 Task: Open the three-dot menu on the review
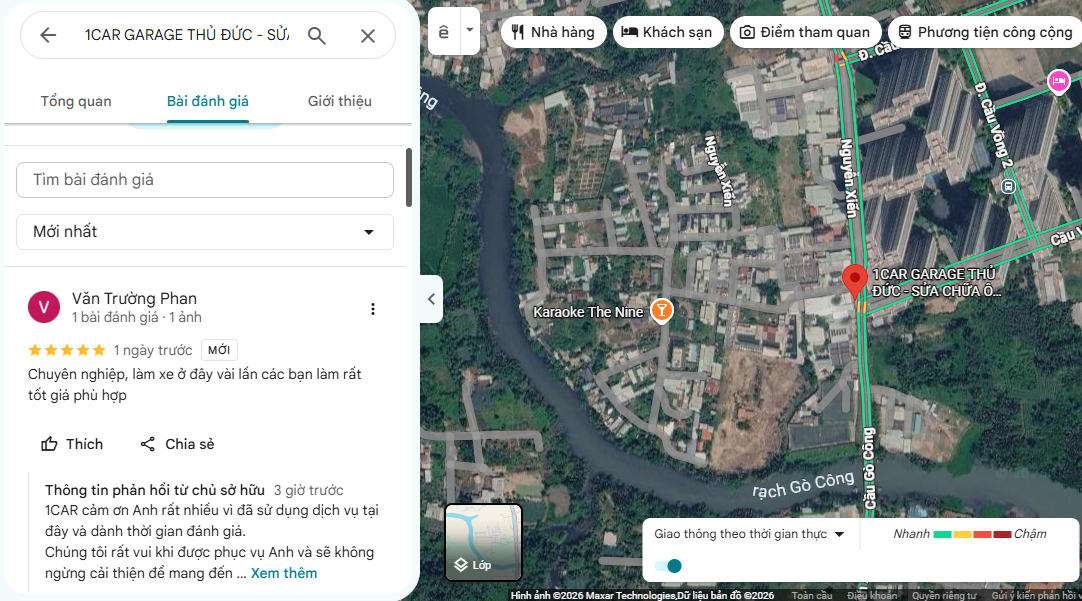[x=373, y=309]
